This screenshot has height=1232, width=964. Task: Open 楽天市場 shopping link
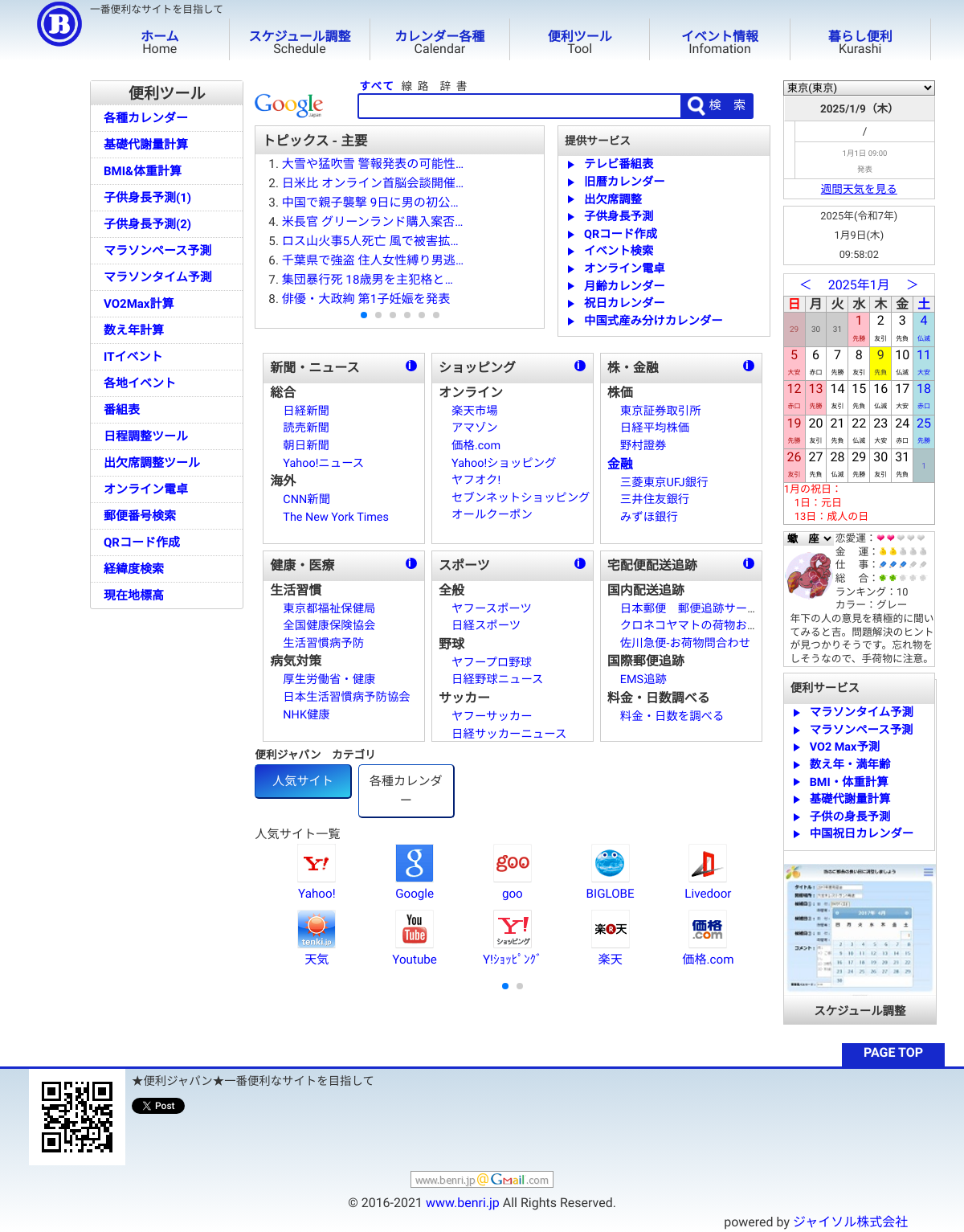point(475,411)
